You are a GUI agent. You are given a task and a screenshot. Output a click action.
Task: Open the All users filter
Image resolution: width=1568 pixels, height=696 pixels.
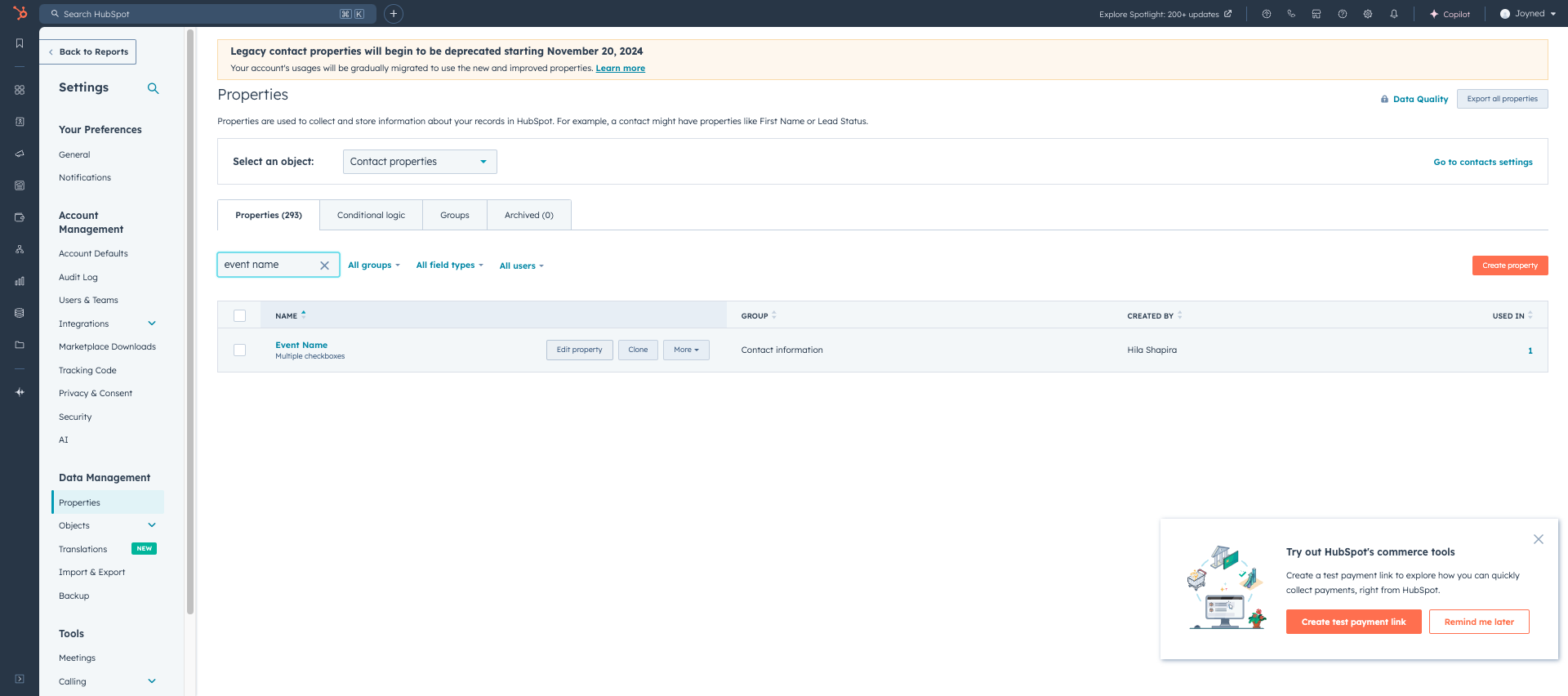pos(522,265)
